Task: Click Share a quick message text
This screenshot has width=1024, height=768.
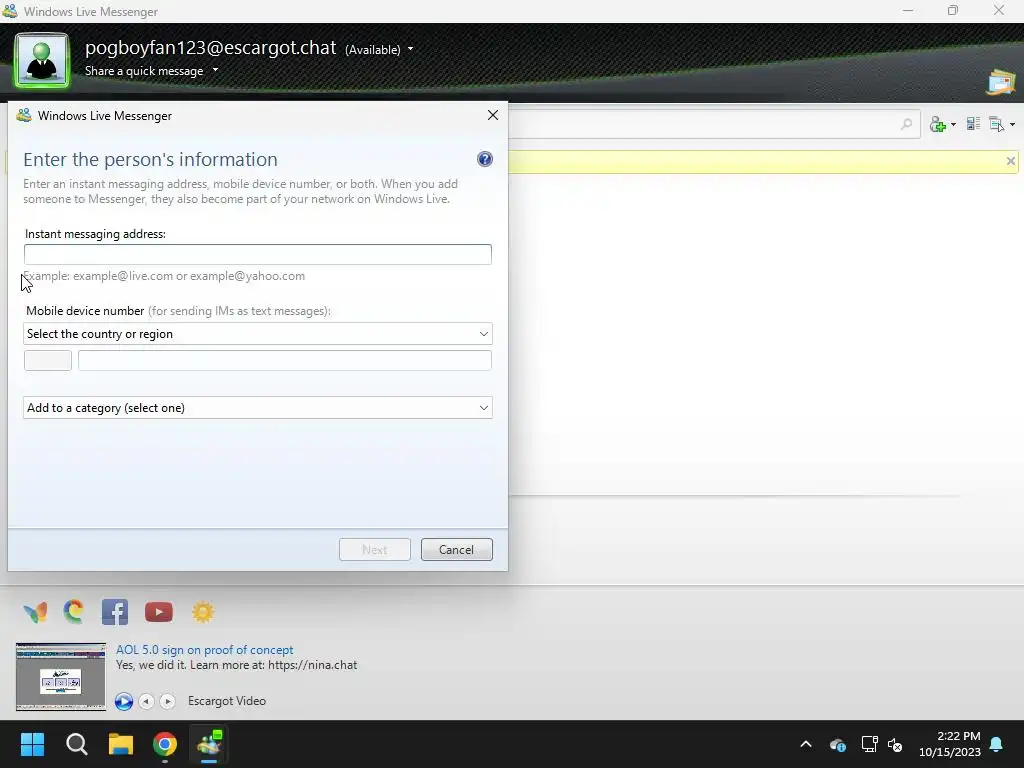Action: (x=144, y=71)
